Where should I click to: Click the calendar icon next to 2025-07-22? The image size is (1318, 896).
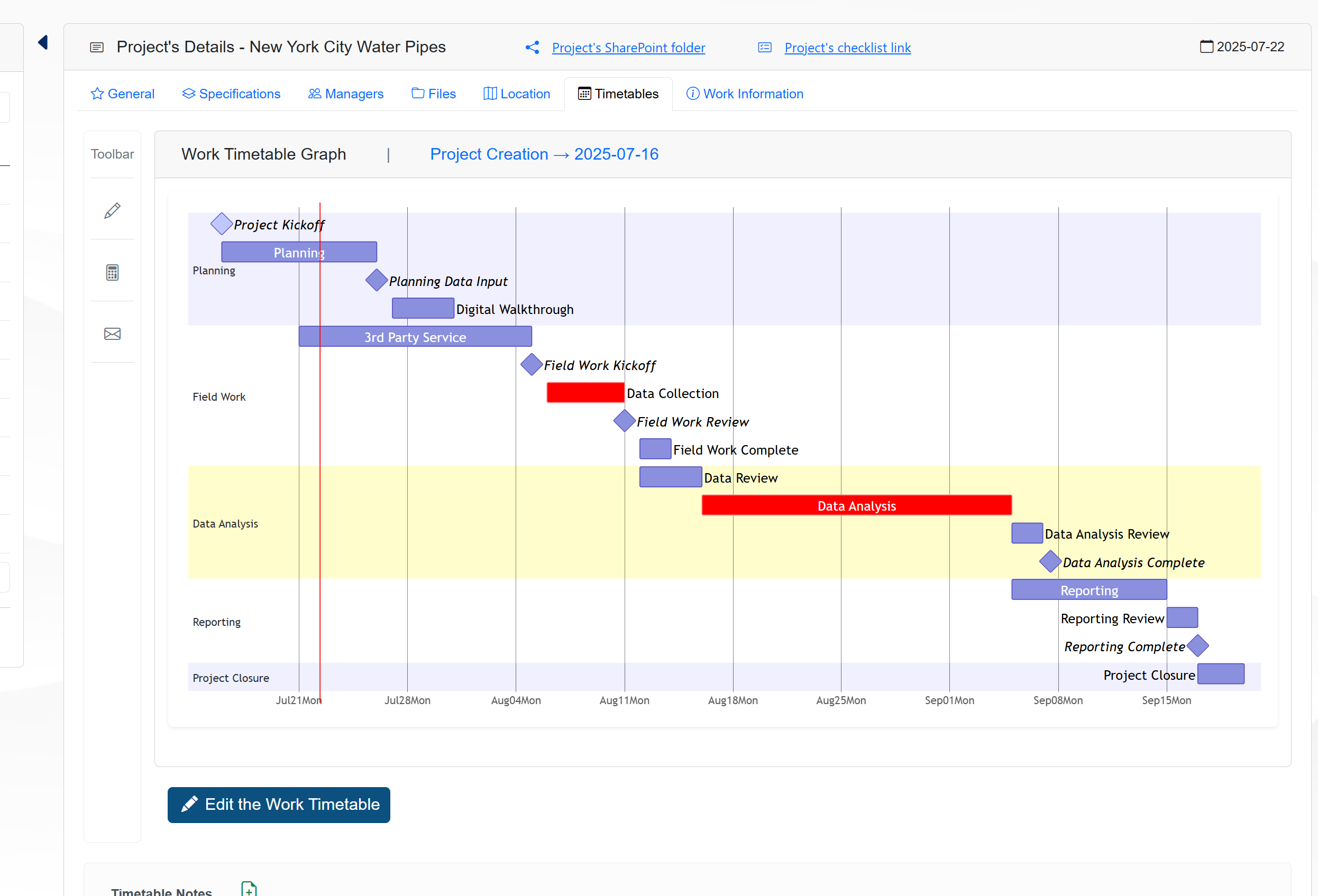(1206, 47)
